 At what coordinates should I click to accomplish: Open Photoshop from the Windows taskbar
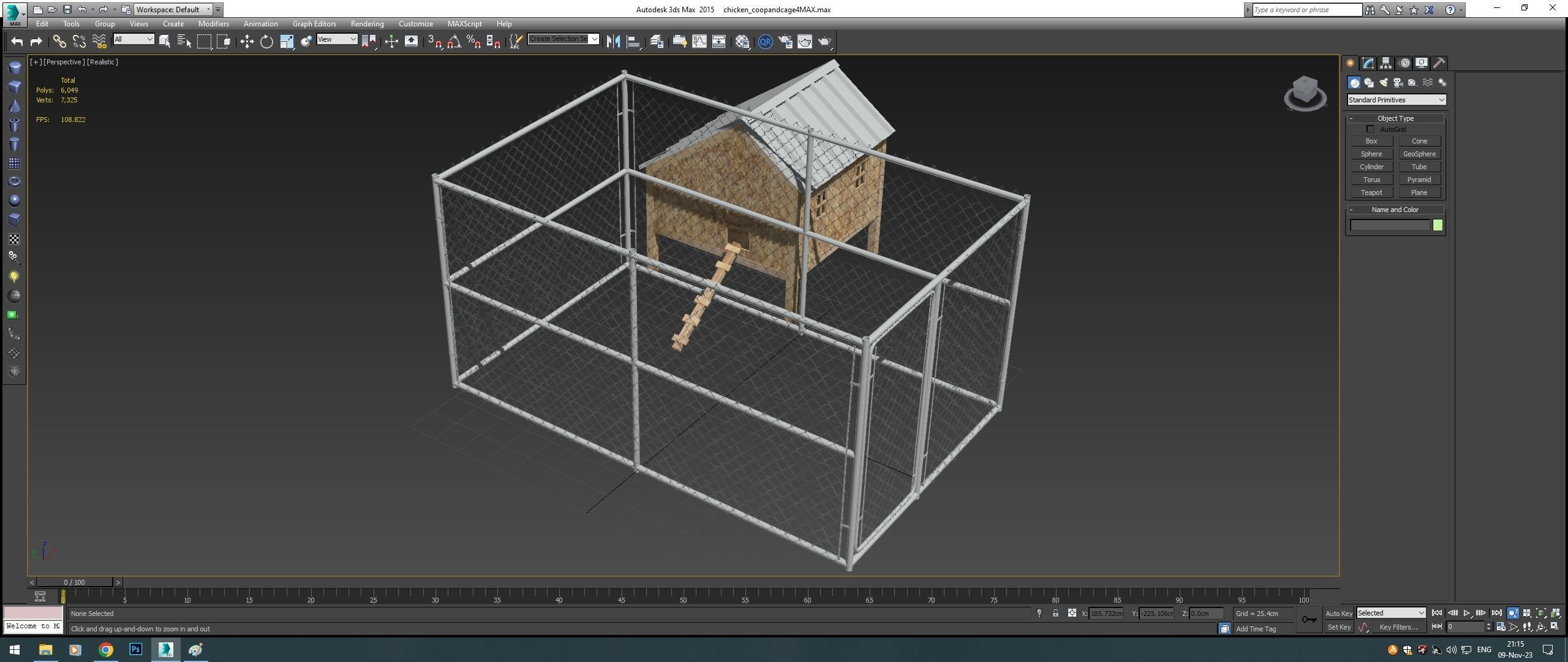click(135, 650)
